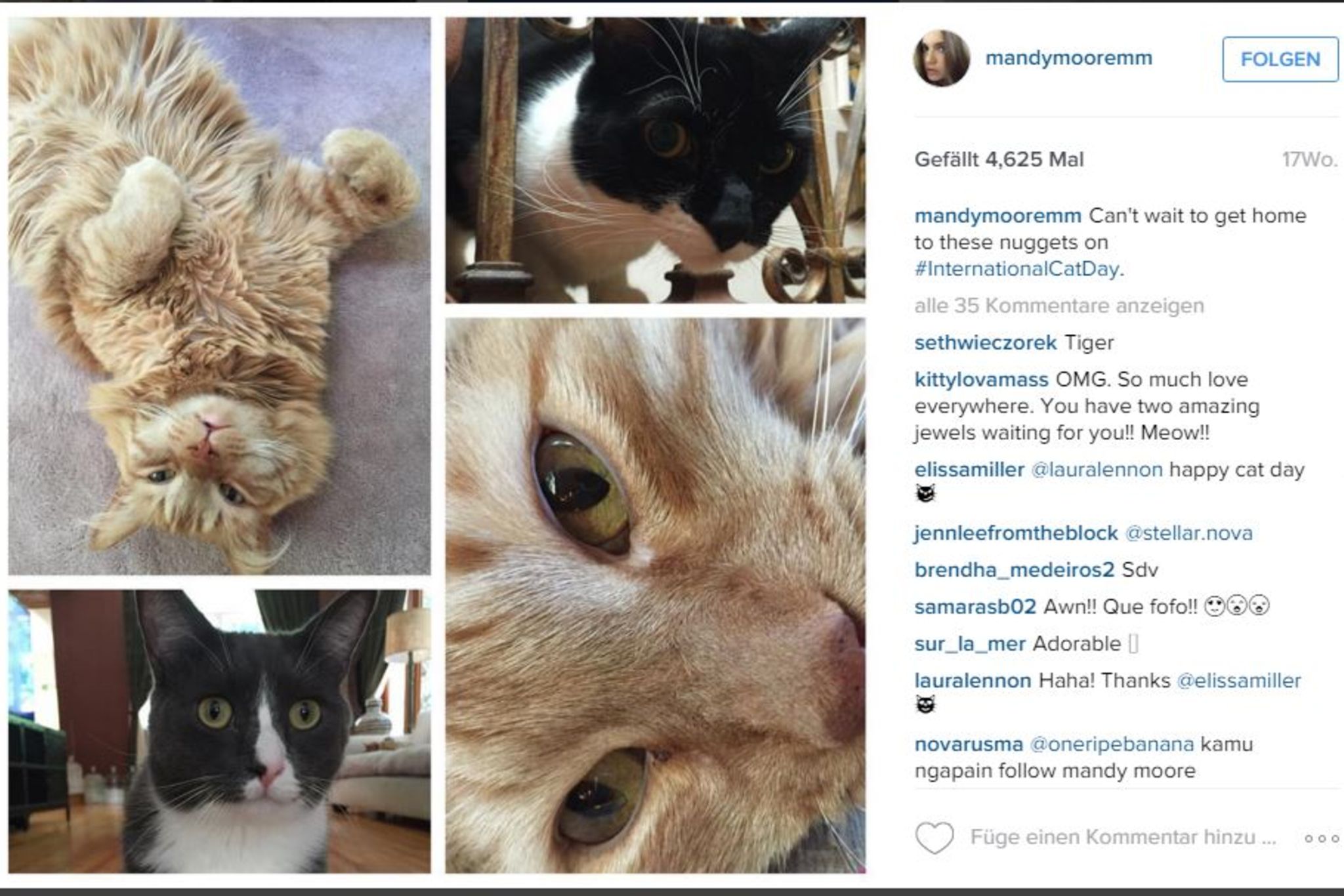This screenshot has width=1344, height=896.
Task: Visit the brendha_medeiros2 profile
Action: click(1014, 570)
